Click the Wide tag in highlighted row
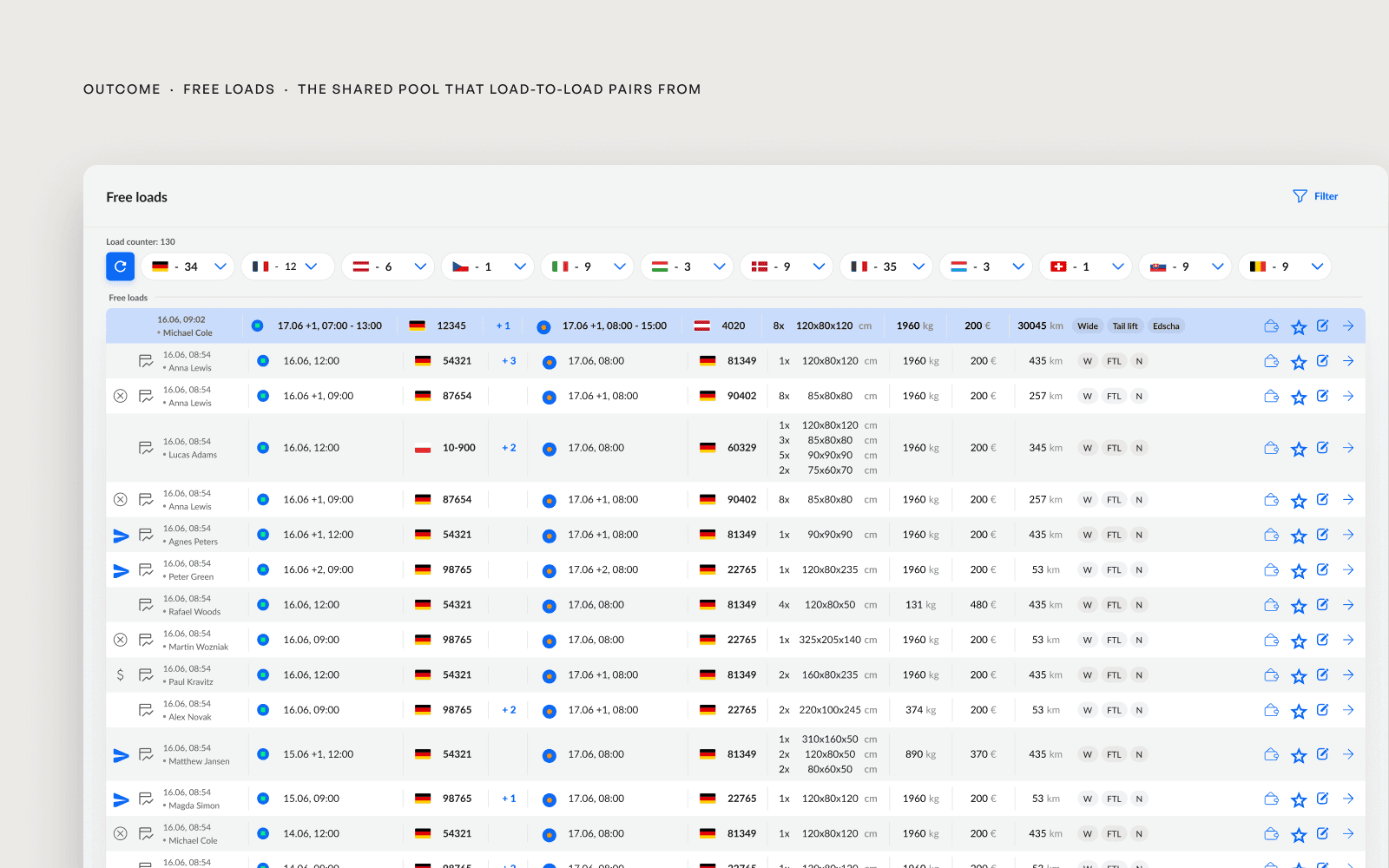 coord(1088,326)
